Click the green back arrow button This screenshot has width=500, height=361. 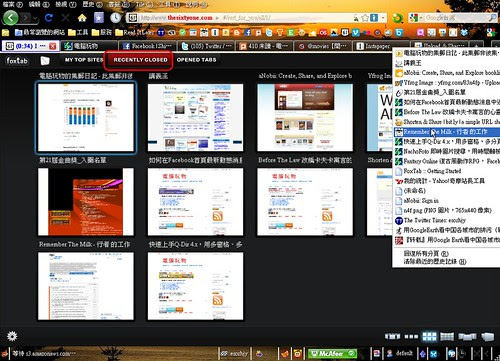pyautogui.click(x=10, y=17)
